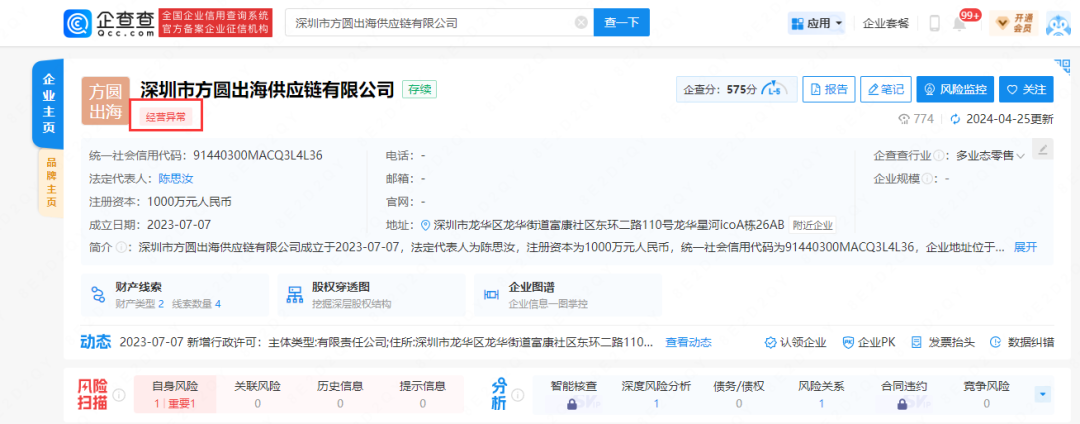Click the refresh icon beside 2024-04-25更新
The image size is (1080, 424).
tap(955, 119)
